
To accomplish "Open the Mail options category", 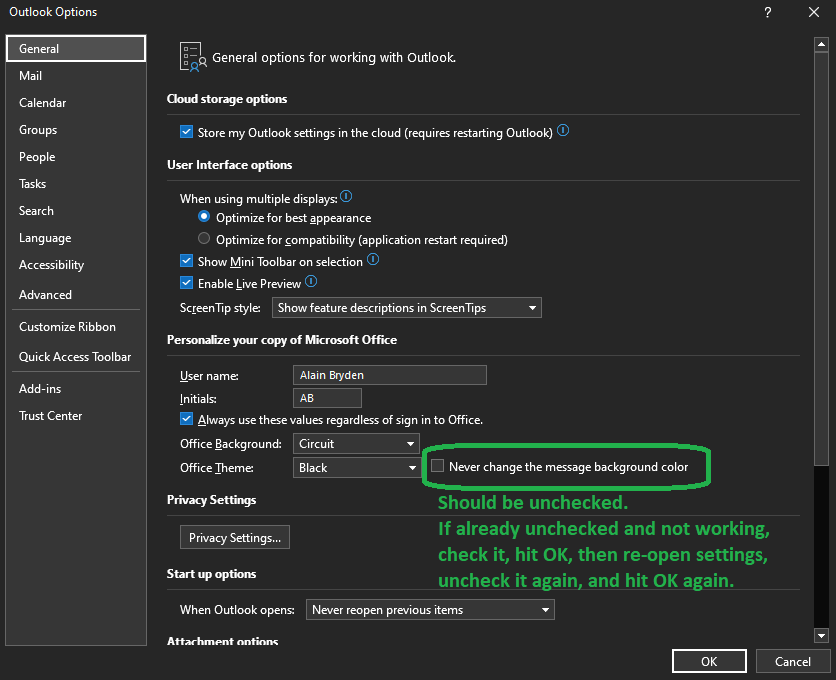I will pyautogui.click(x=76, y=76).
